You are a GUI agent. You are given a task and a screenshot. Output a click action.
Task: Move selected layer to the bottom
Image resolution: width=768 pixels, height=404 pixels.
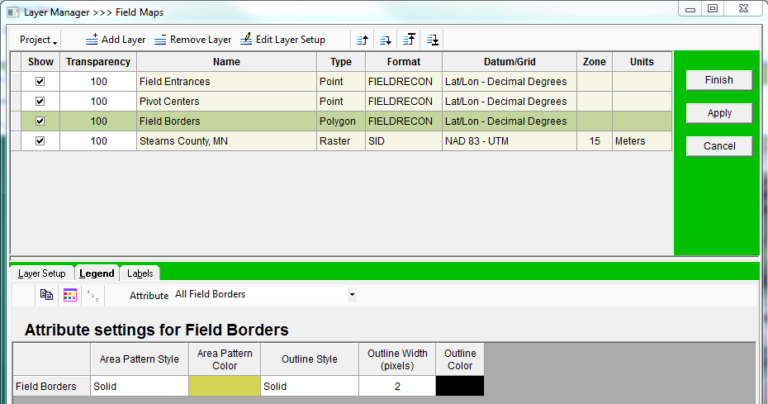432,40
